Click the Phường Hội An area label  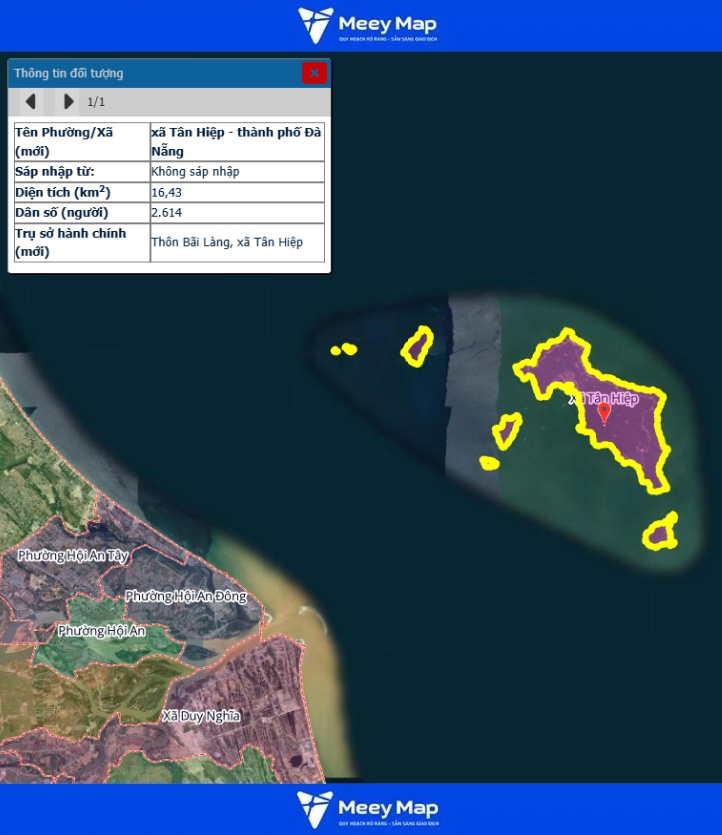point(101,631)
